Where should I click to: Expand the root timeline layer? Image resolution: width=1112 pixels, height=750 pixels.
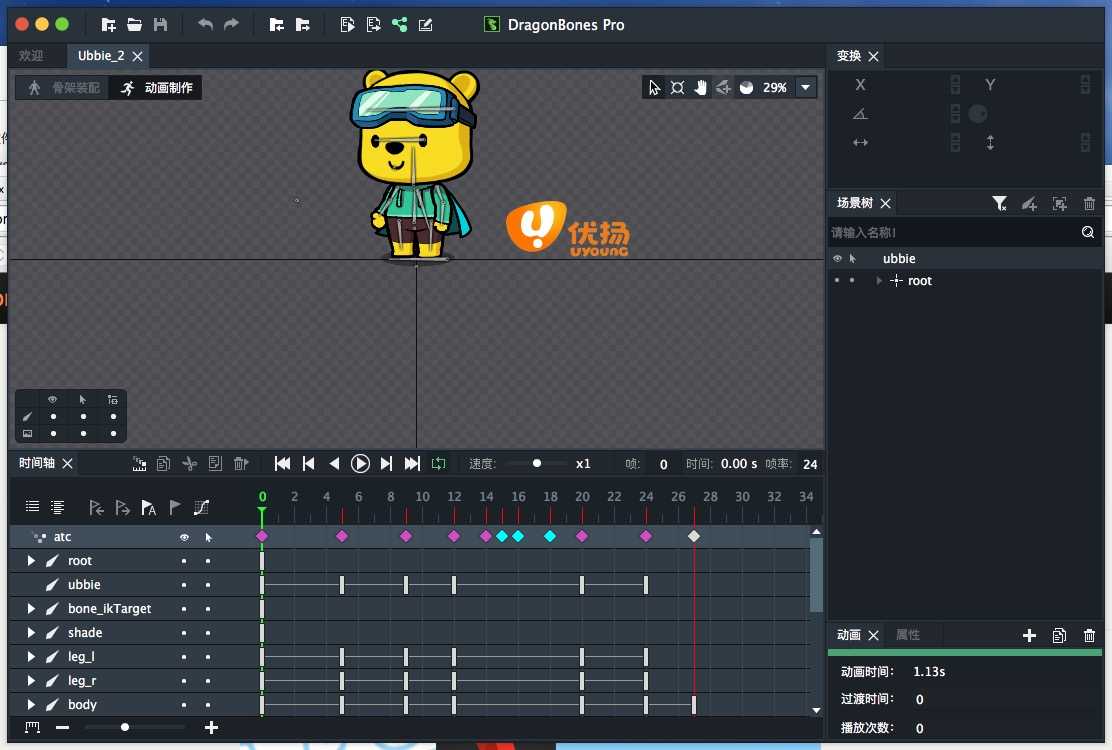[30, 561]
